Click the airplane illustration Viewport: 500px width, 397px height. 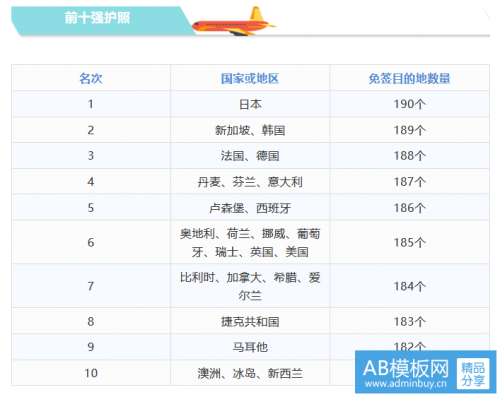point(234,22)
